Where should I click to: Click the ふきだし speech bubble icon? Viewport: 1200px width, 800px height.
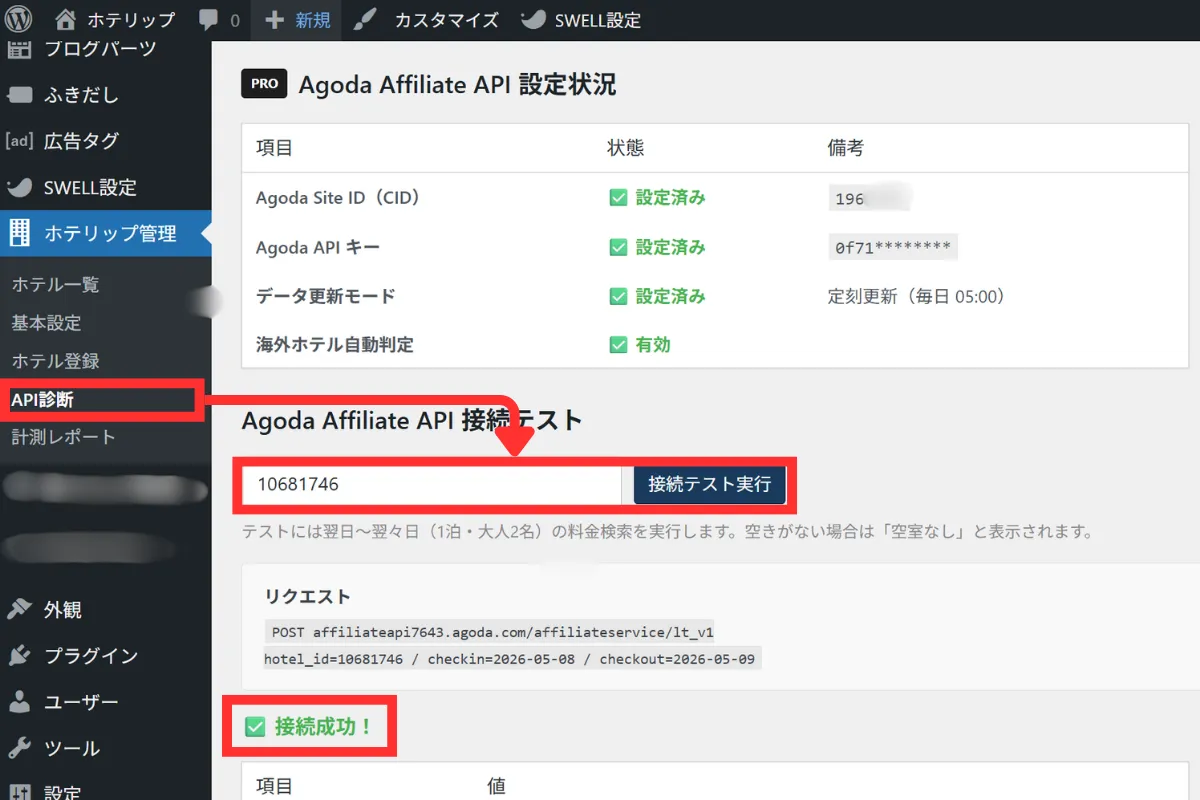tap(20, 95)
